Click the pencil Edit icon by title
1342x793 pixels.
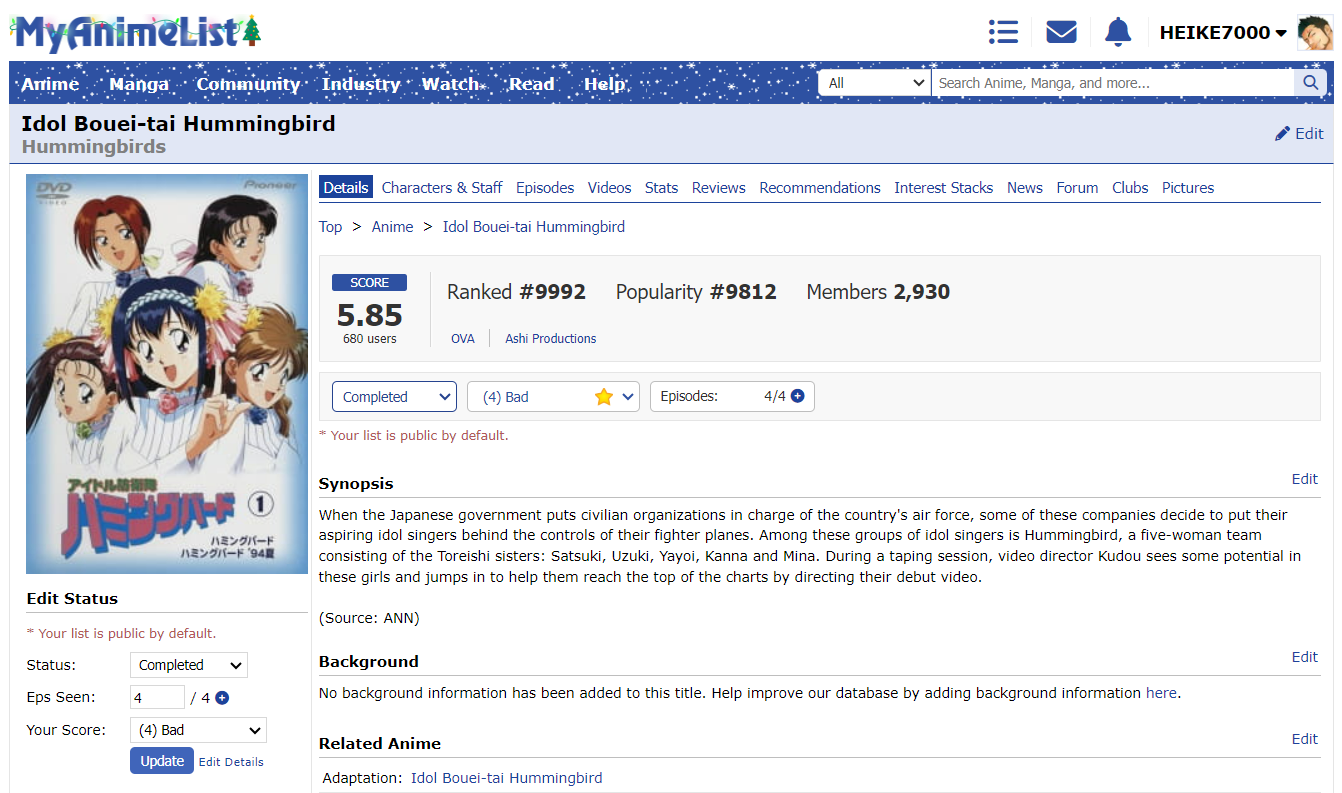coord(1283,134)
